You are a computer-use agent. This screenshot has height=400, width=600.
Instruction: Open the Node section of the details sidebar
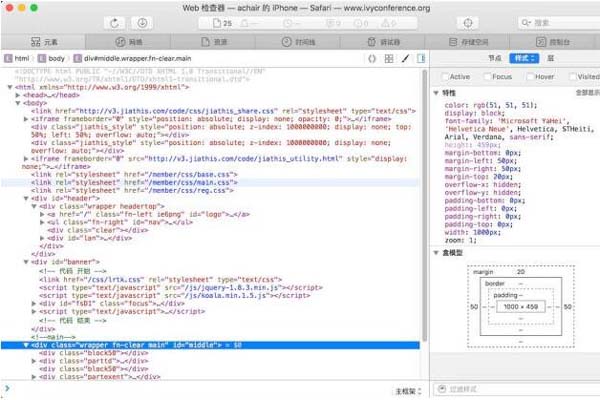(x=494, y=58)
